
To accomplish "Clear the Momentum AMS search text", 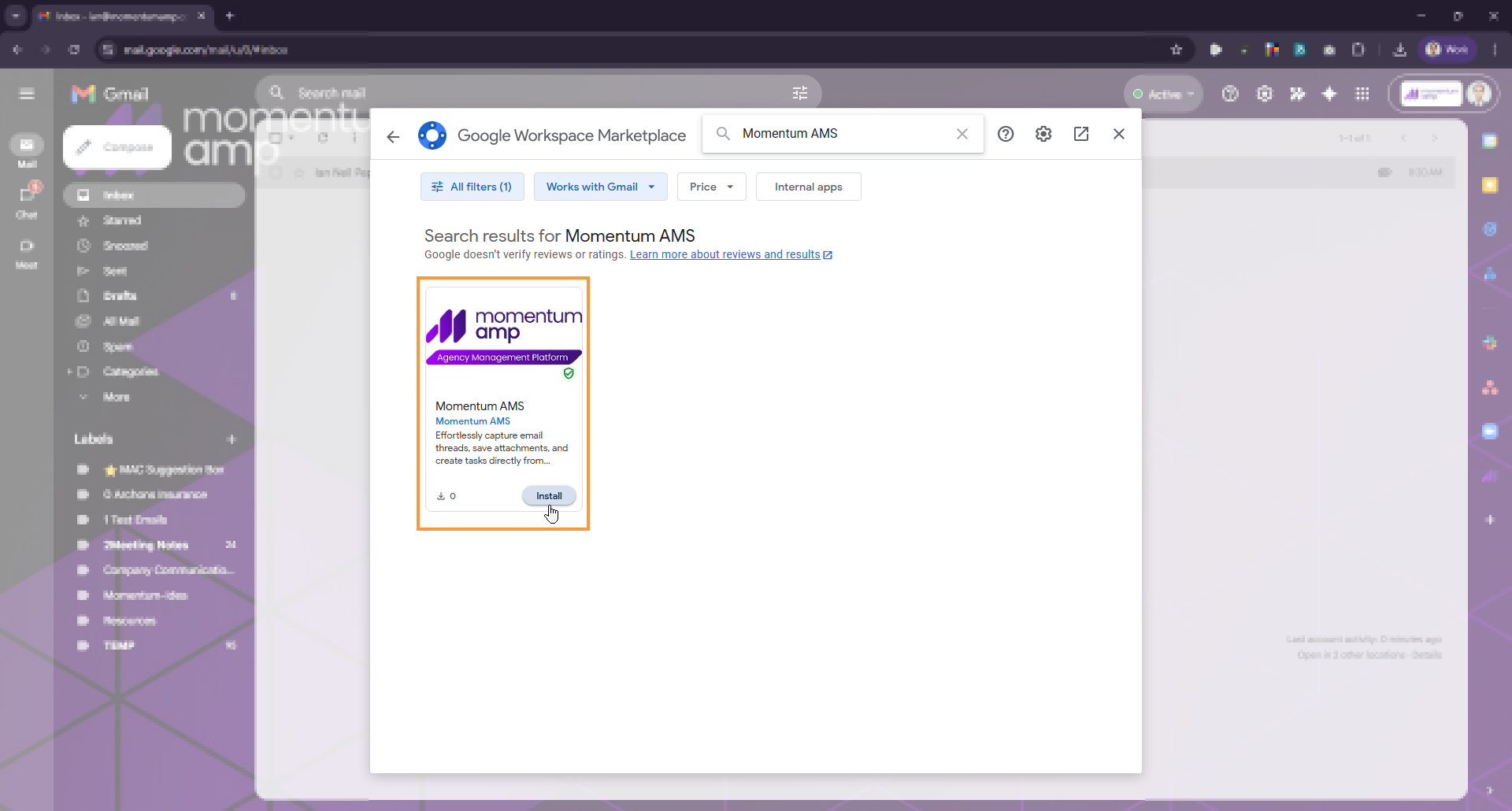I will 962,134.
